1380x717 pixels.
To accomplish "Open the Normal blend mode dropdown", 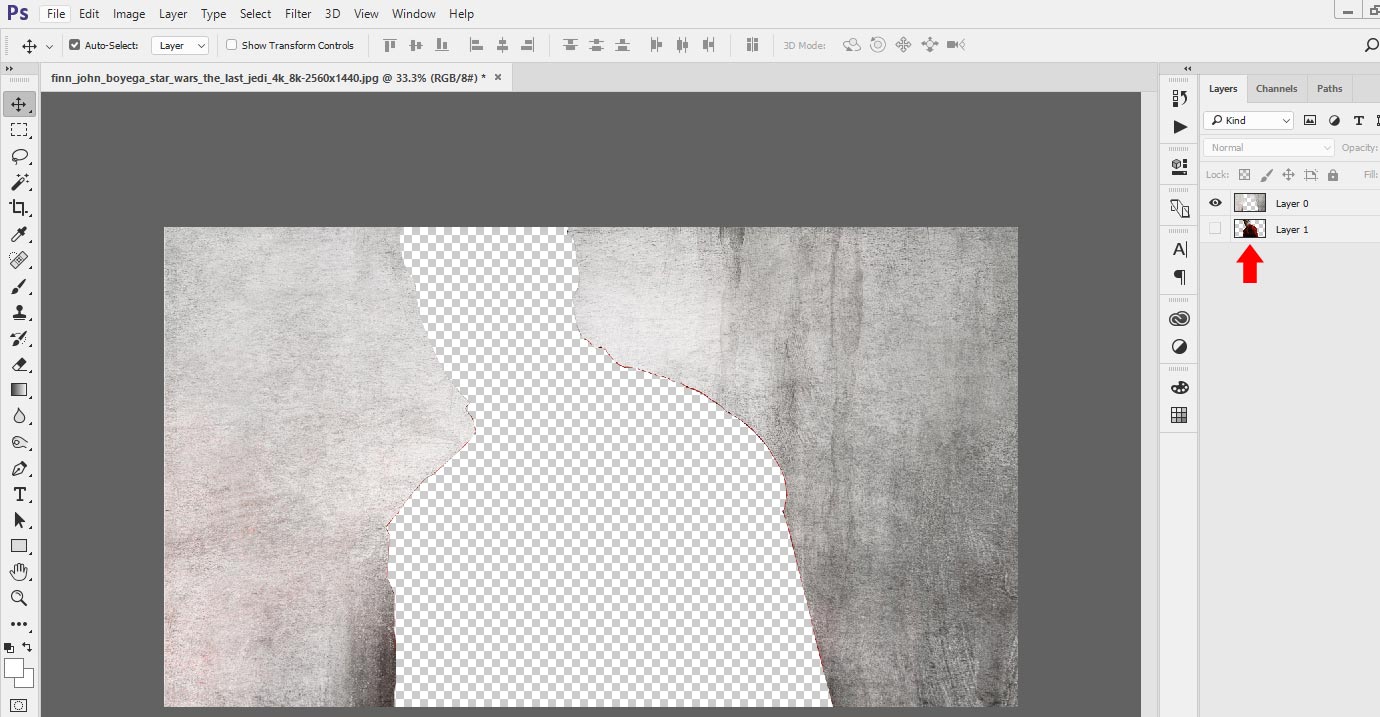I will click(x=1269, y=147).
